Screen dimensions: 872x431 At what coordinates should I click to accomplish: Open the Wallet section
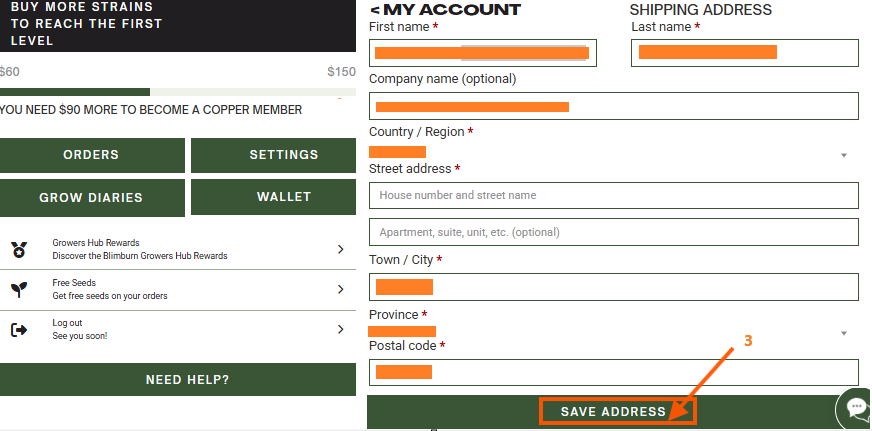(274, 197)
